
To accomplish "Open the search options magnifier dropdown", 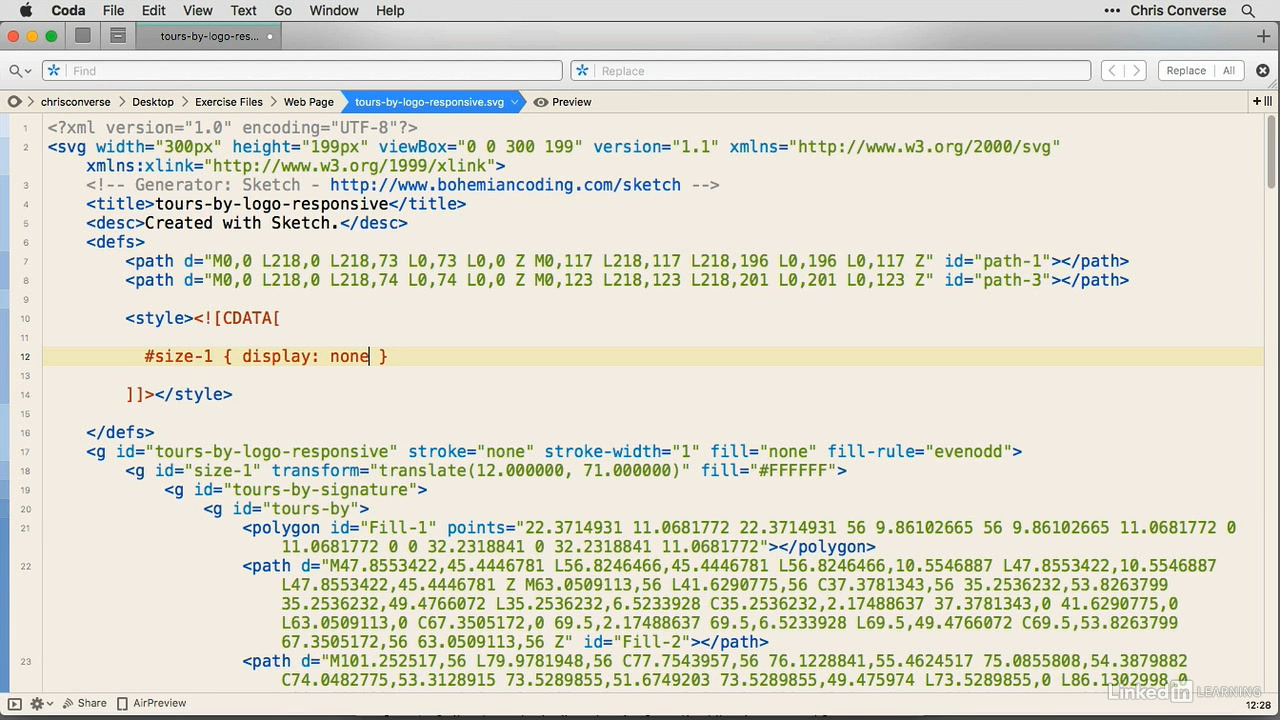I will [19, 70].
